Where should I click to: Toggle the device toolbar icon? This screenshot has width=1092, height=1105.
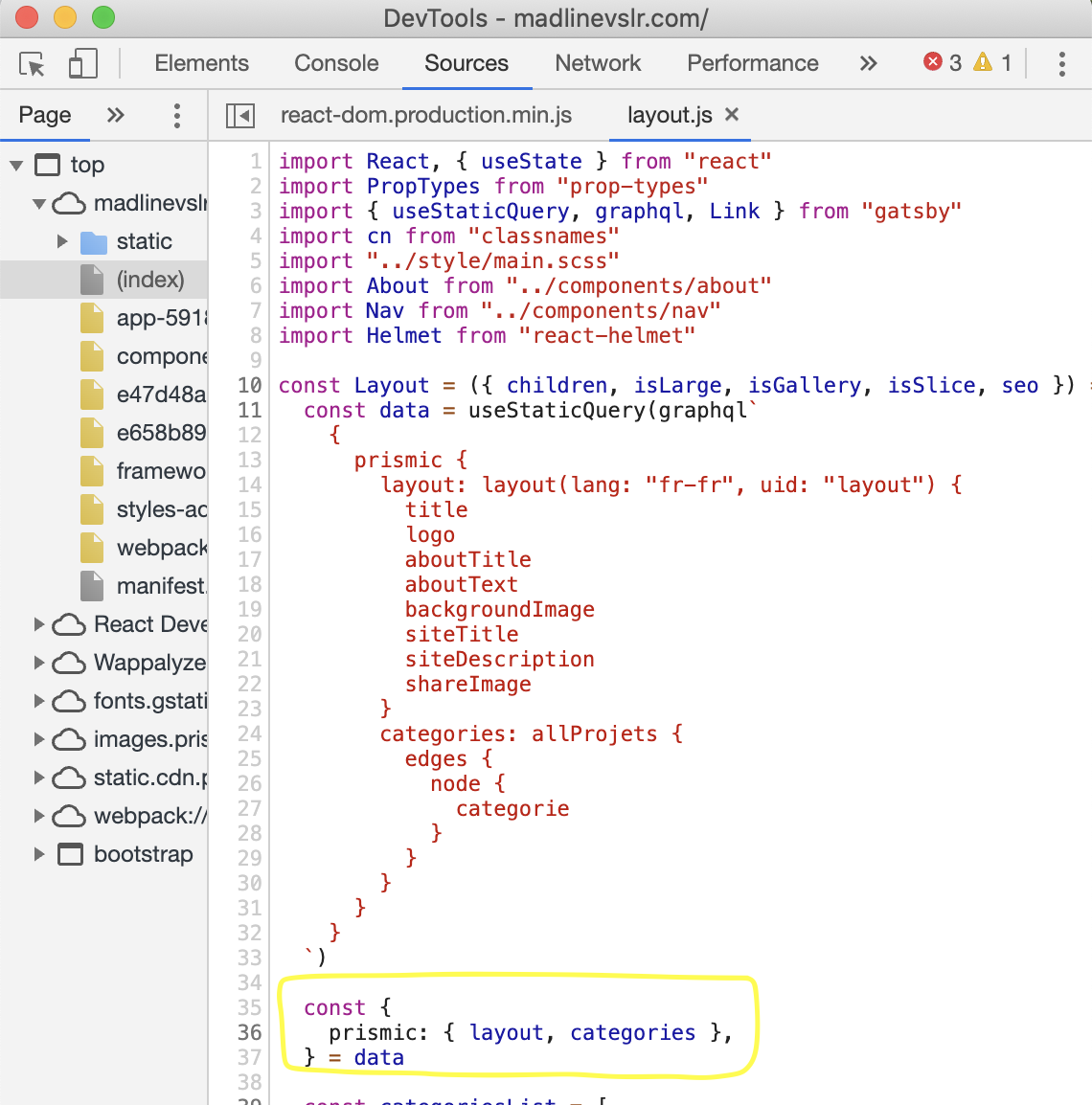tap(83, 63)
